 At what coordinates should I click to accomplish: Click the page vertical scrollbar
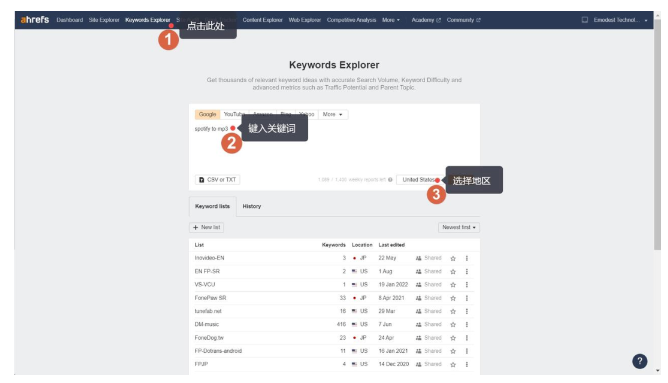point(657,136)
